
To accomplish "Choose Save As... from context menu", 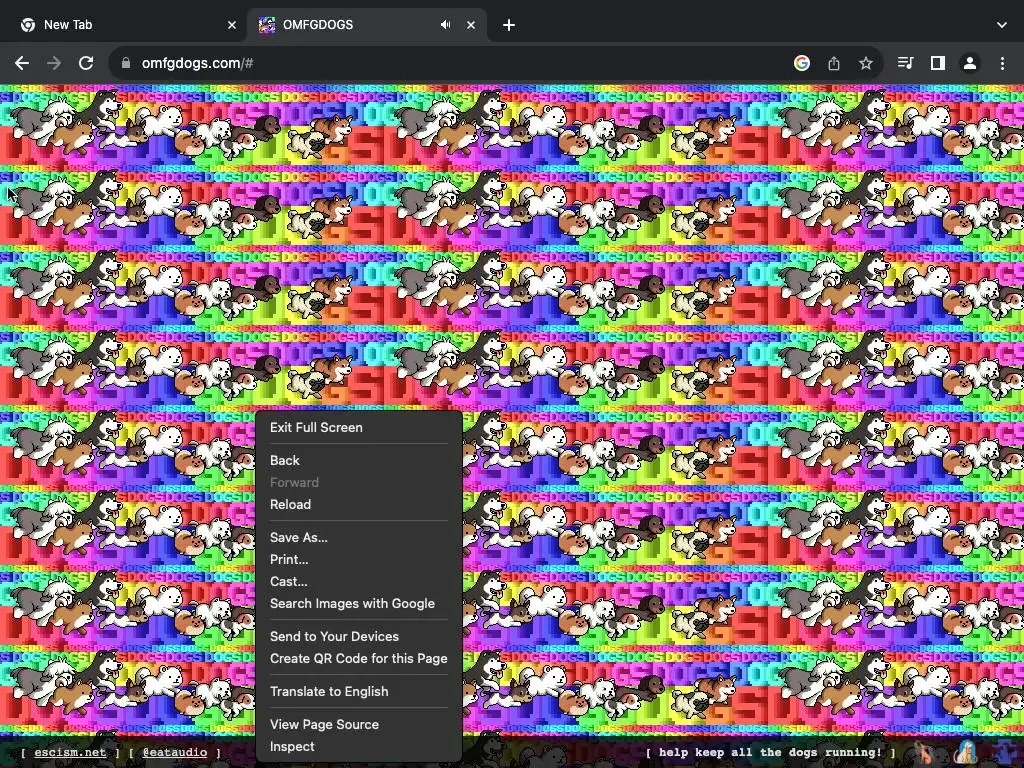I will (359, 537).
